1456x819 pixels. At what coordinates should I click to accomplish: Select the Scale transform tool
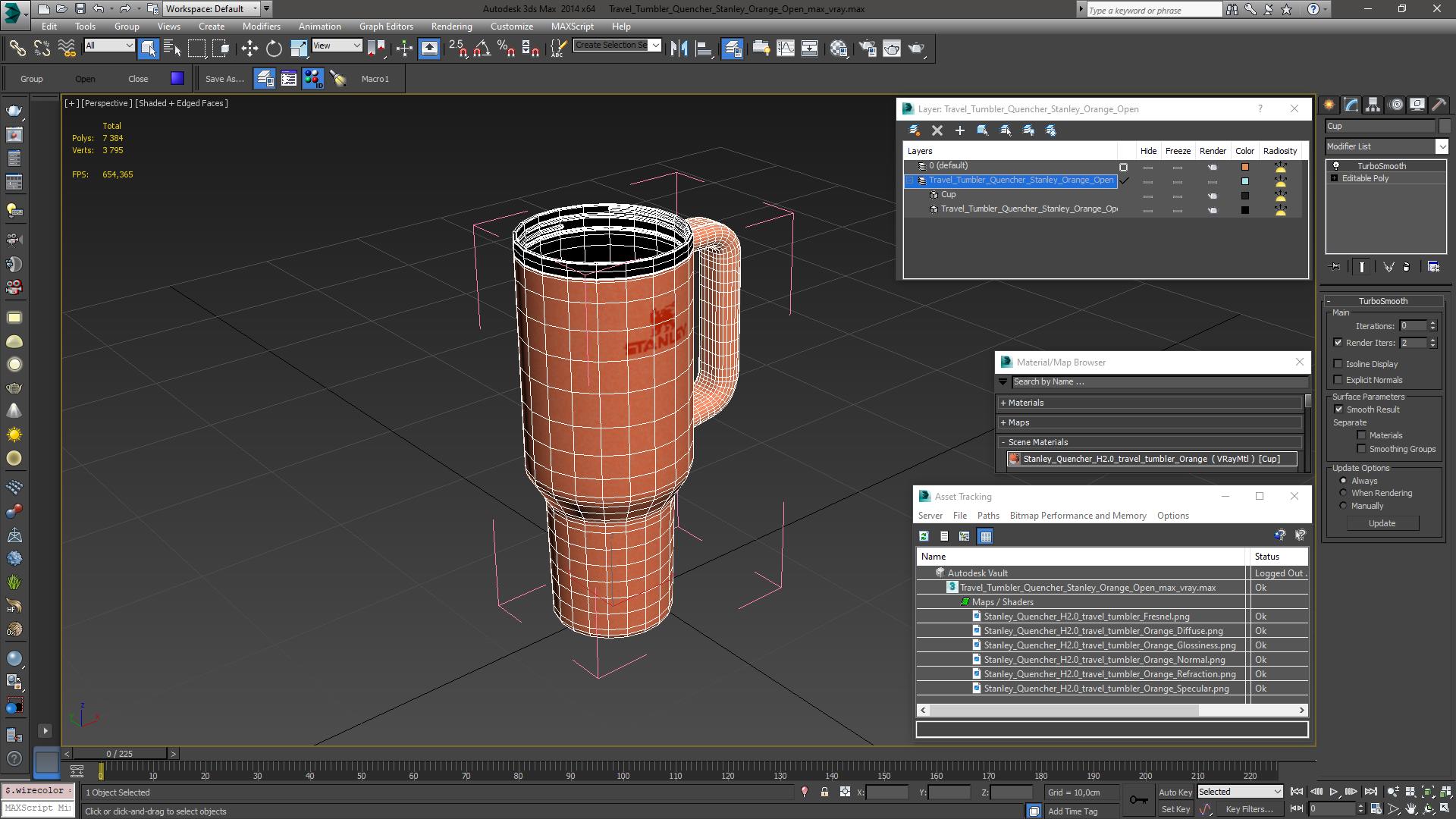(299, 49)
